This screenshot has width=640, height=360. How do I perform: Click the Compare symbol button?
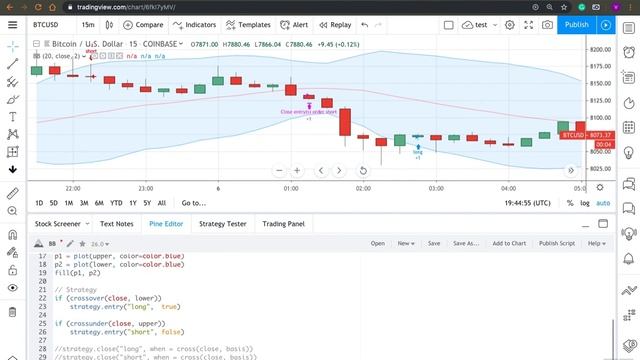[x=143, y=25]
